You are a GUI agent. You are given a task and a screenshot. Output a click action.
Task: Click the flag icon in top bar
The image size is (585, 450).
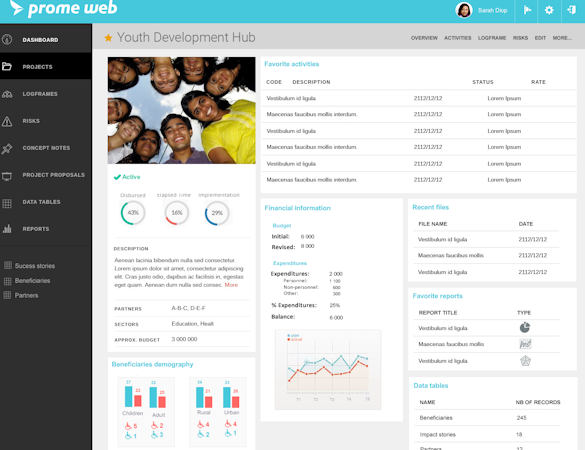[x=527, y=10]
